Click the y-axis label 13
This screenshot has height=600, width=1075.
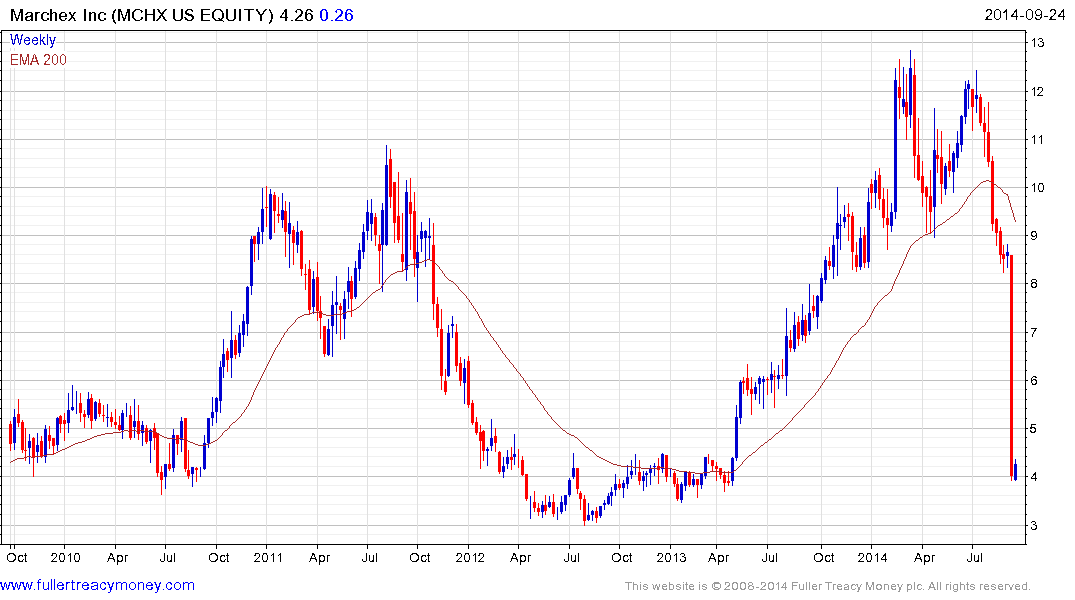pyautogui.click(x=1037, y=43)
